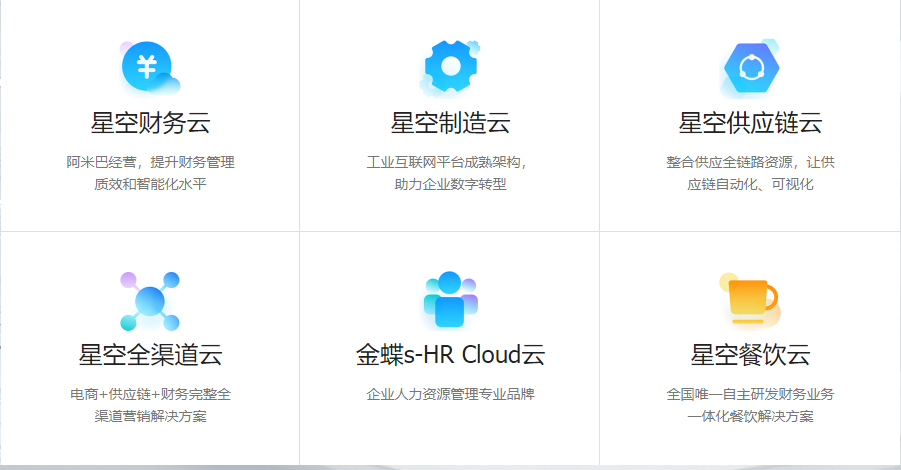Select description text 企业人力资源管理专业品牌
Image resolution: width=901 pixels, height=470 pixels.
(x=450, y=394)
